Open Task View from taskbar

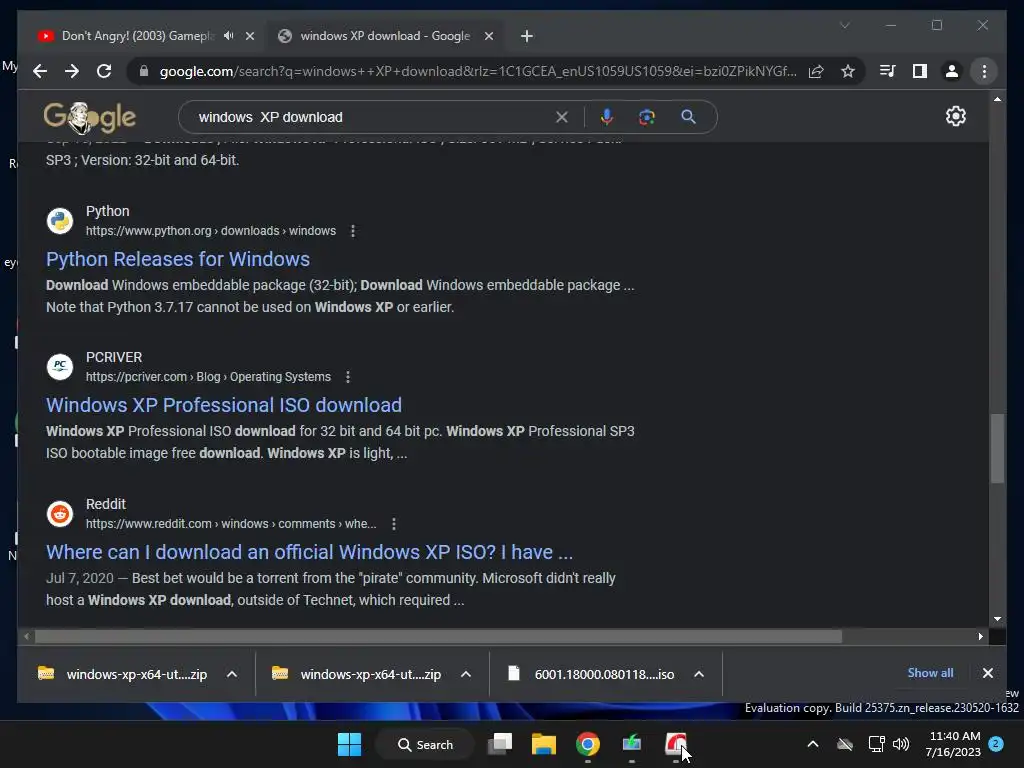coord(500,744)
